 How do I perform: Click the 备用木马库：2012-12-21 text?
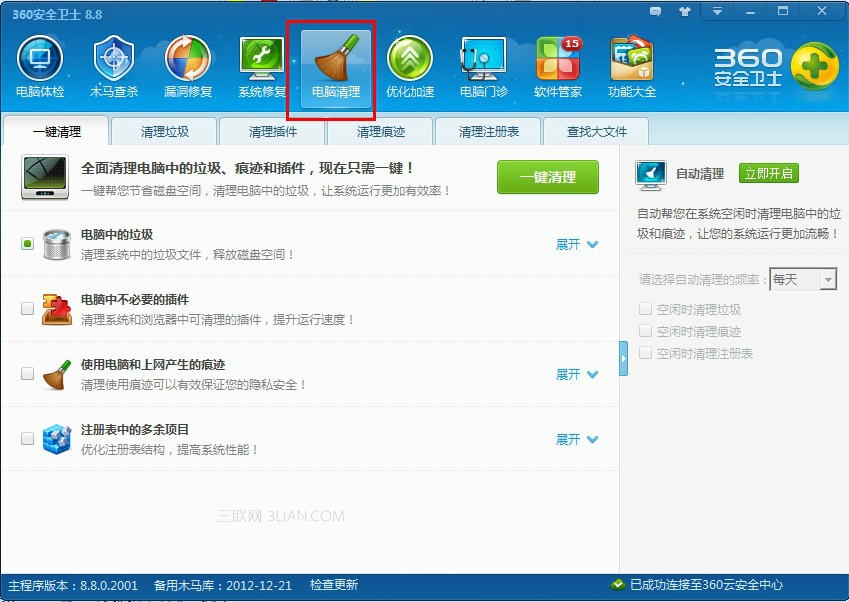223,585
